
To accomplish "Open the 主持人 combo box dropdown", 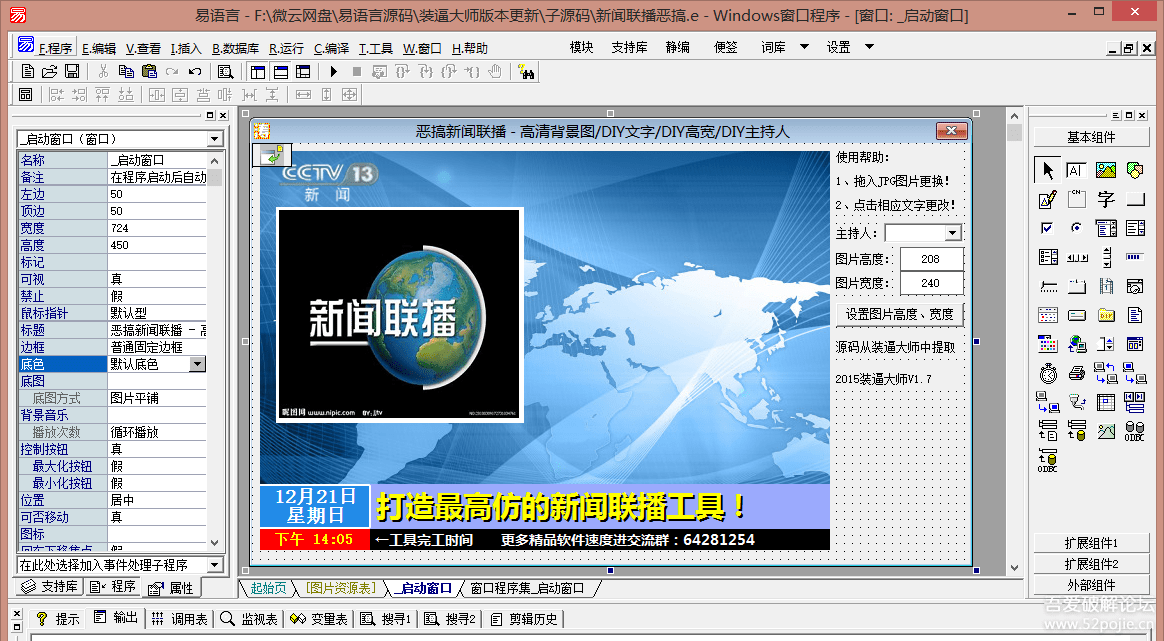I will point(952,233).
